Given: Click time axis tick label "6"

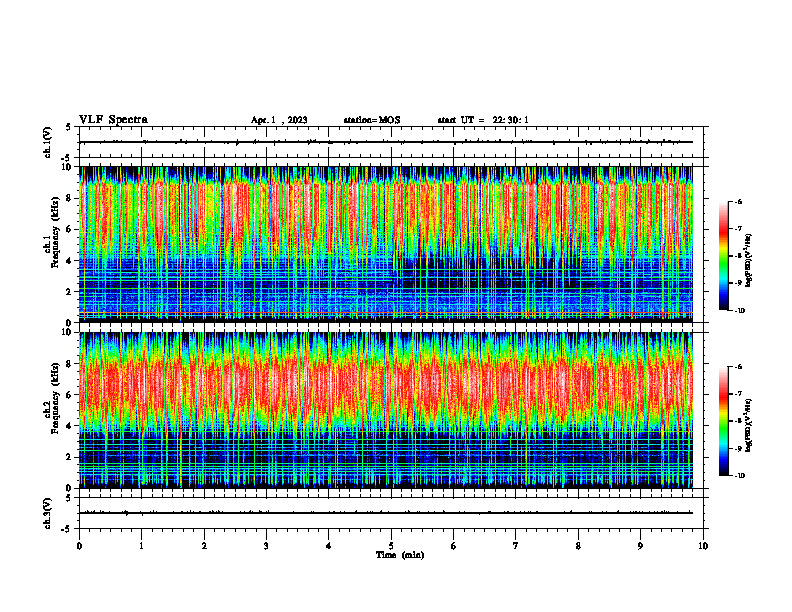Looking at the screenshot, I should [454, 546].
